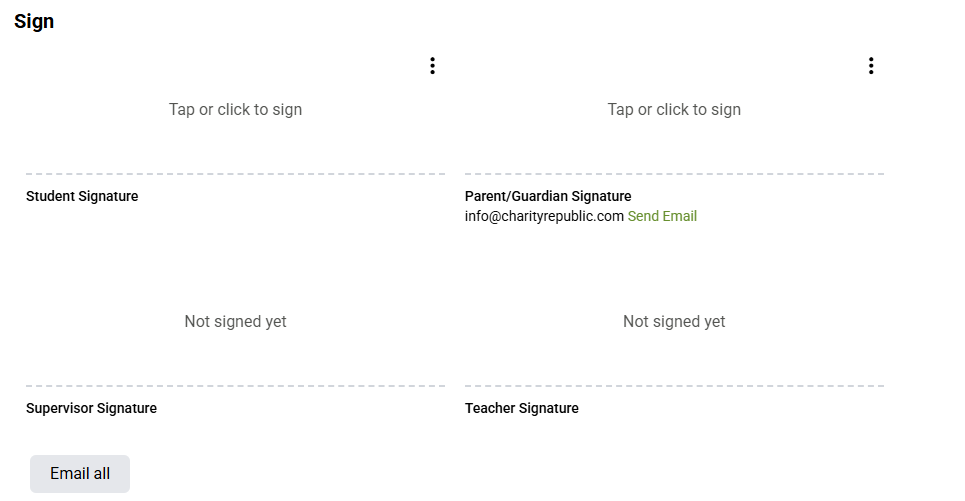Click the info@charityrepublic.com email address
Image resolution: width=965 pixels, height=501 pixels.
click(x=544, y=216)
